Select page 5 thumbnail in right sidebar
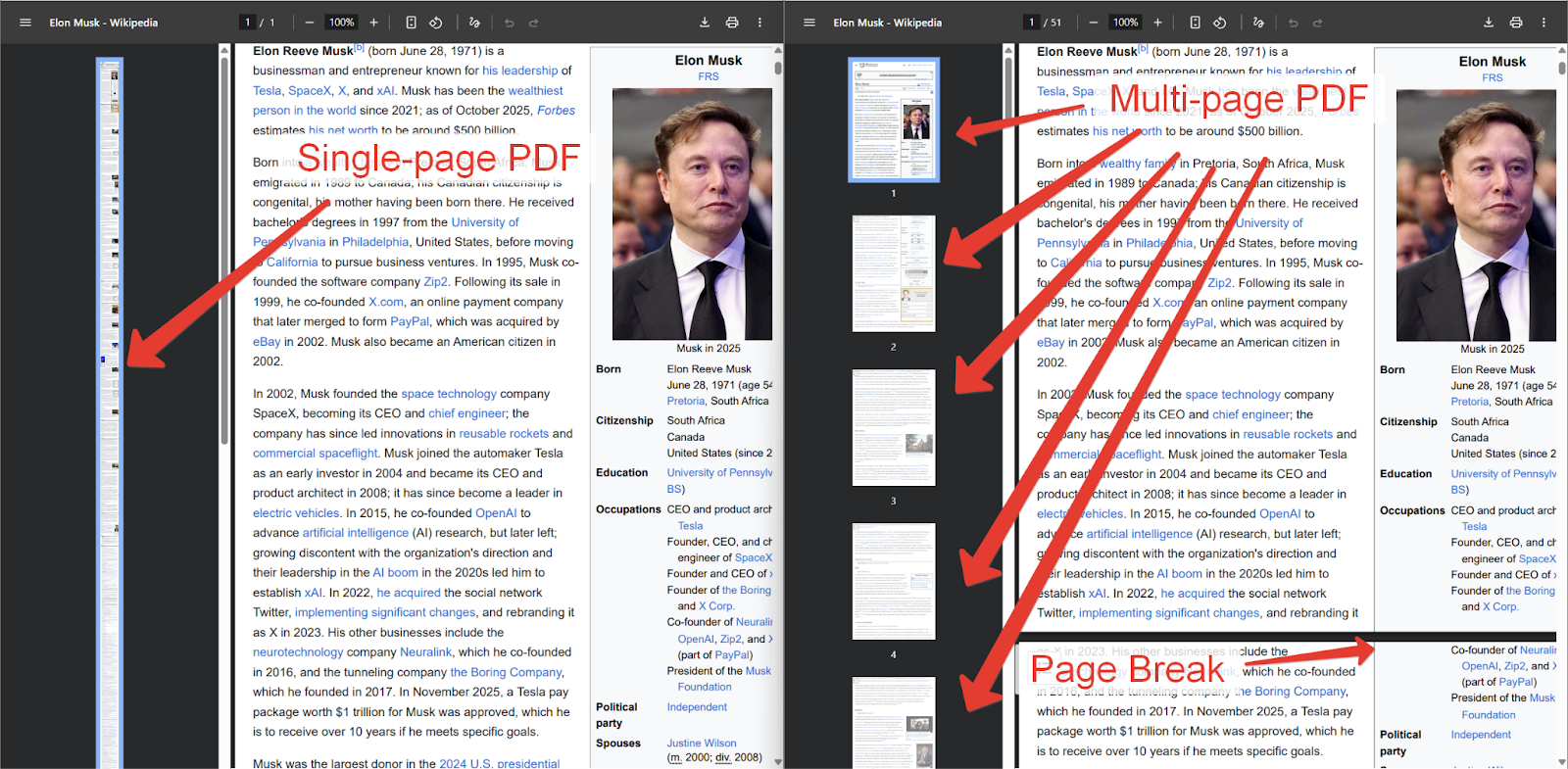 coord(894,723)
